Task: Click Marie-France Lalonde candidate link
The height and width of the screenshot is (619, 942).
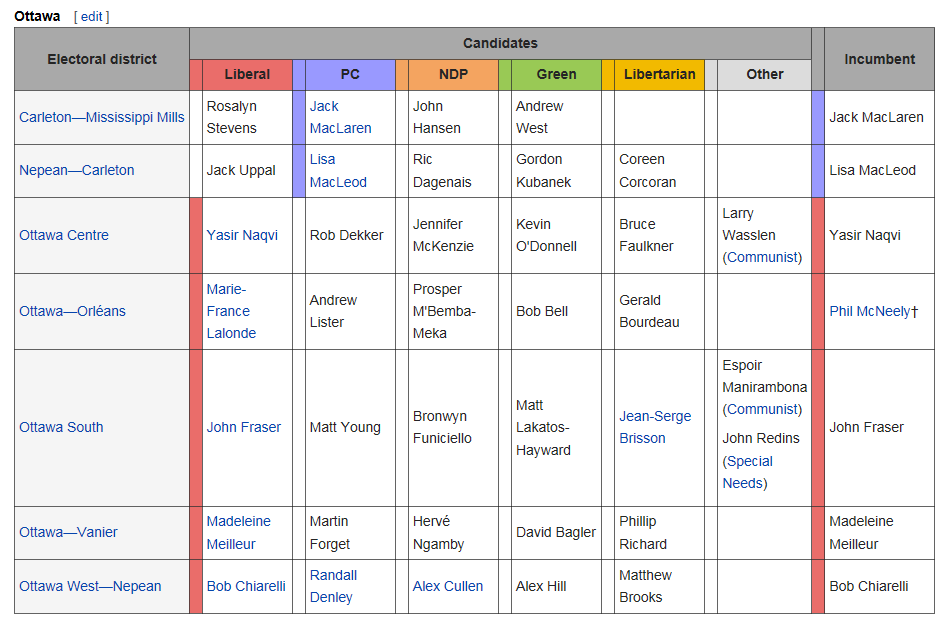Action: coord(231,311)
